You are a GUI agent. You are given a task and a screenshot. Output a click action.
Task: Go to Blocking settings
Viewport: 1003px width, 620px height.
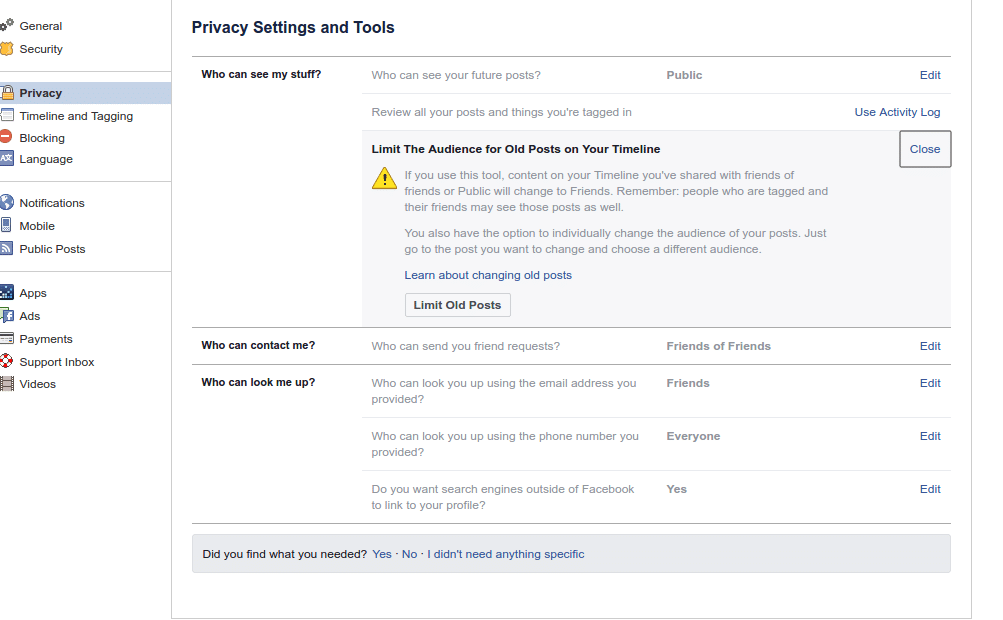point(42,138)
